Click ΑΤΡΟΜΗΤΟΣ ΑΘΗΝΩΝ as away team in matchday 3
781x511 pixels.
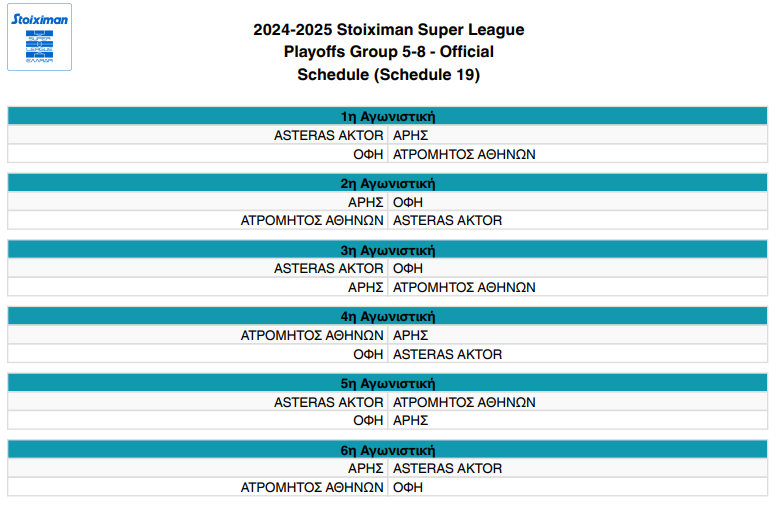click(x=464, y=287)
